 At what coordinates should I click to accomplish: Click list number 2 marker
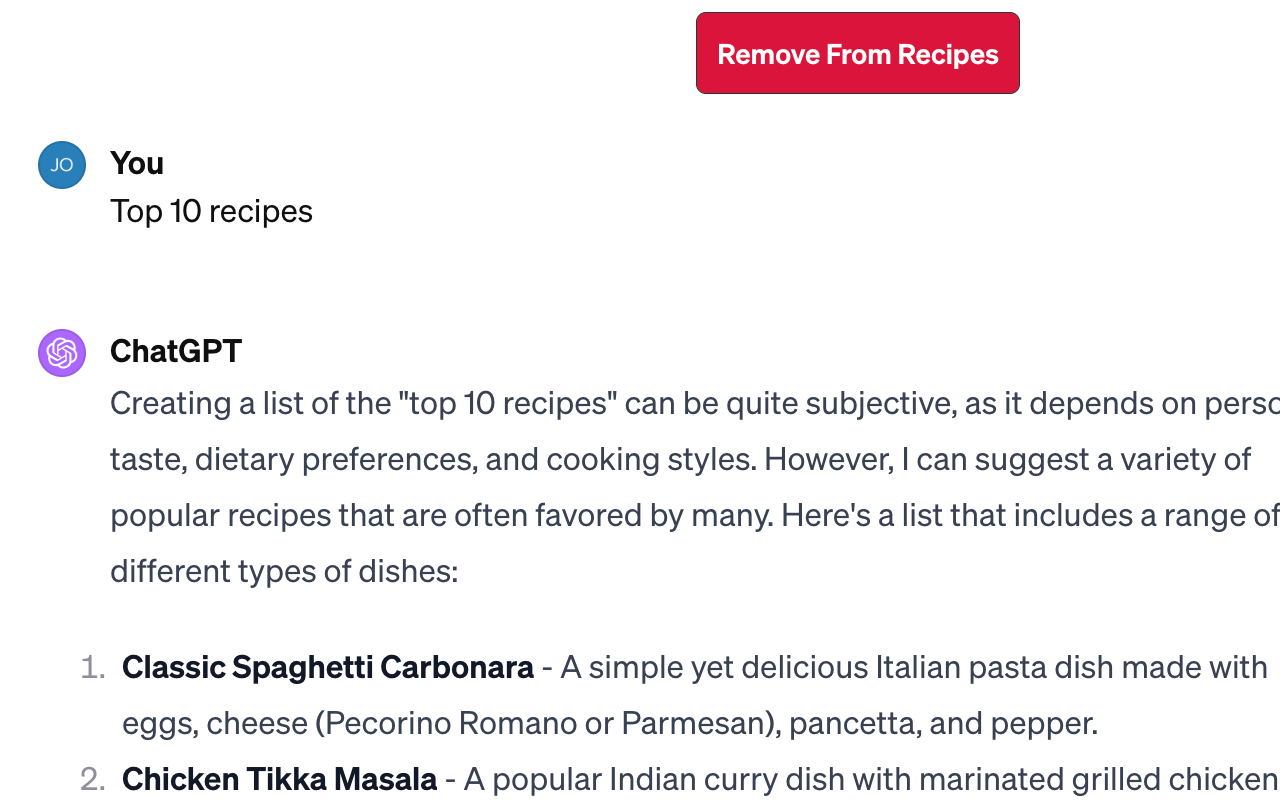point(93,779)
